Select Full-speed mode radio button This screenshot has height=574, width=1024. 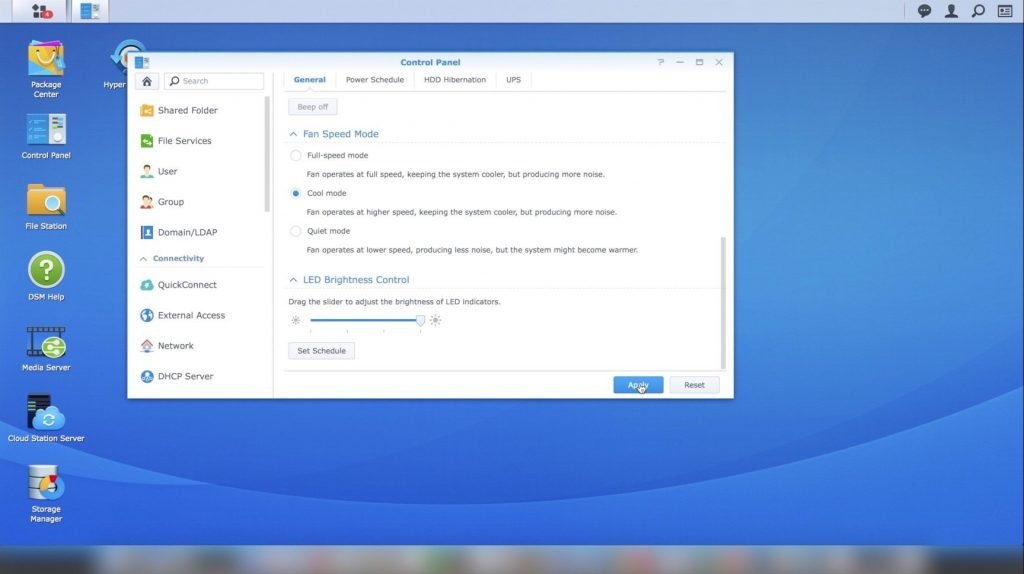coord(296,155)
